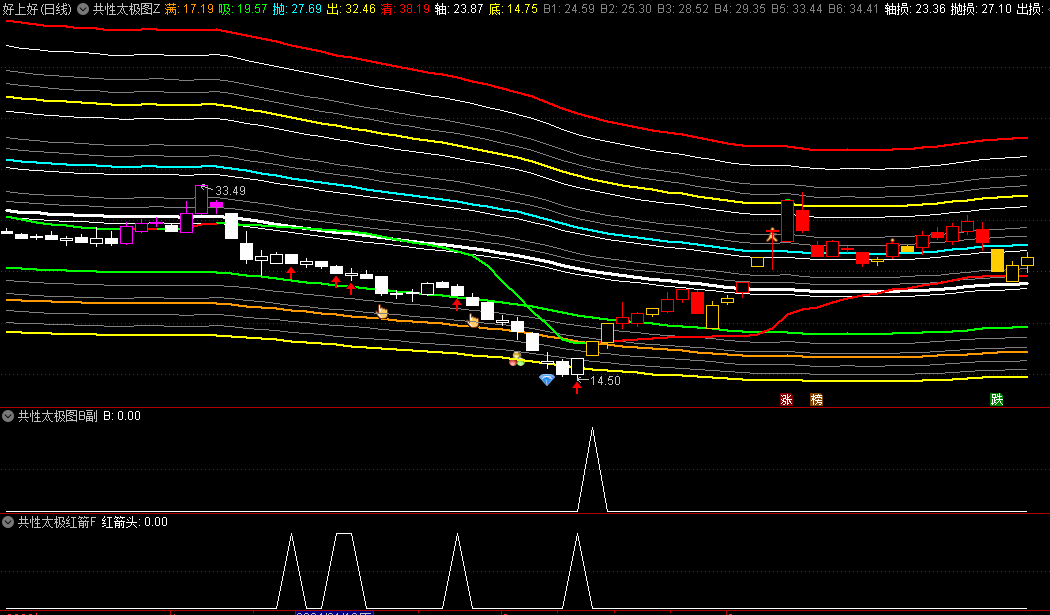Click the red arrow between the two hand pointers
The image size is (1050, 615).
(457, 304)
